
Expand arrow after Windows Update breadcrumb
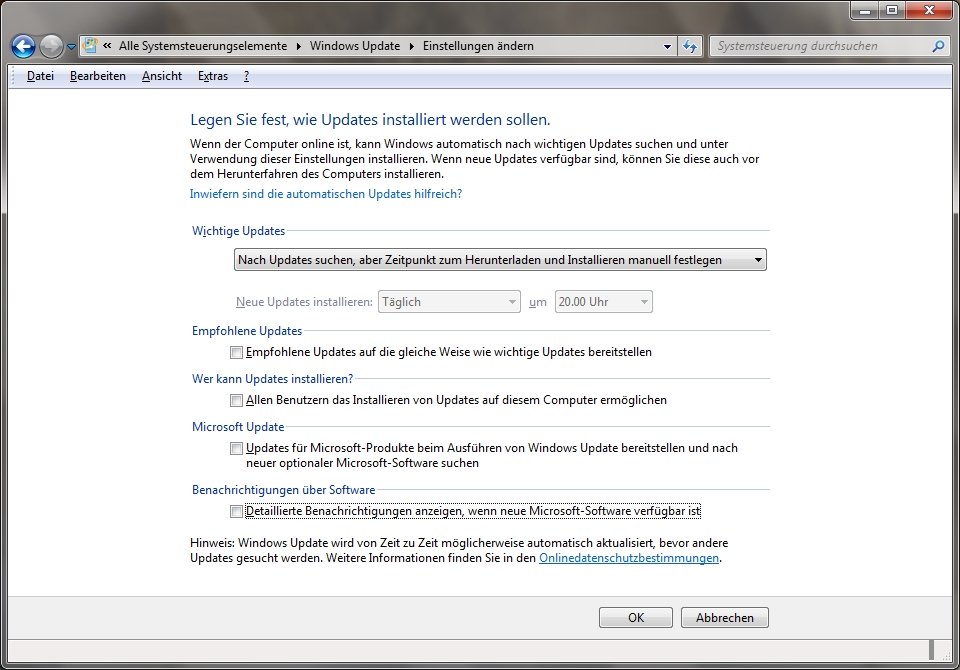point(411,46)
